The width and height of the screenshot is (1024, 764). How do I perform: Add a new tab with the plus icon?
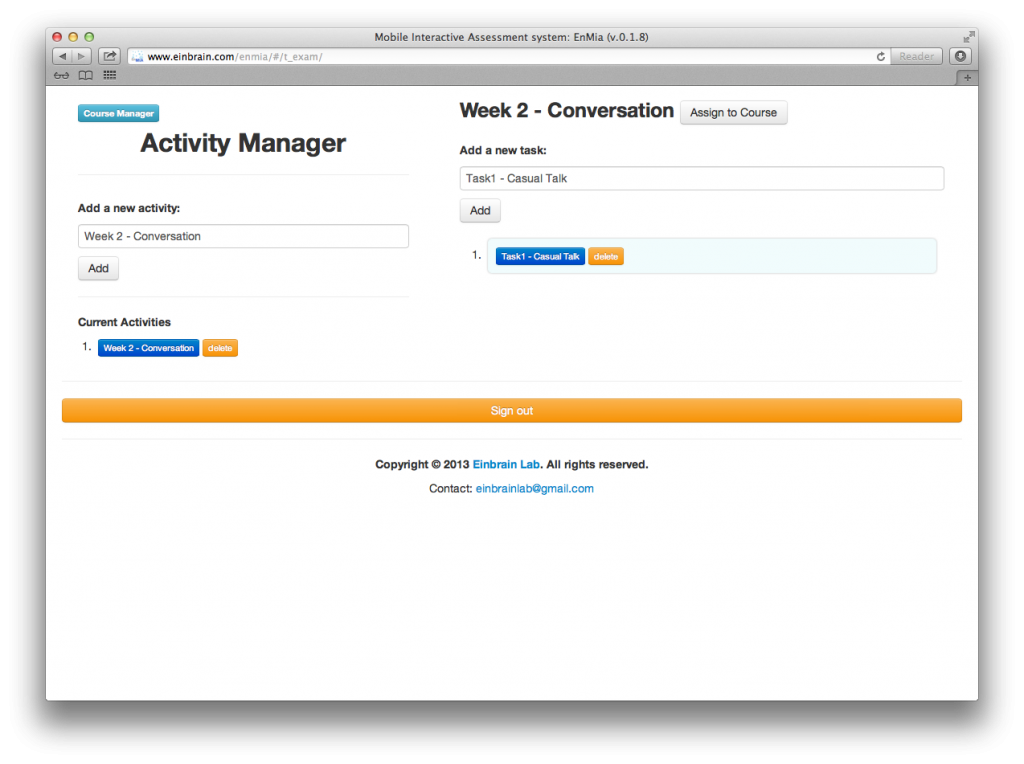[967, 78]
